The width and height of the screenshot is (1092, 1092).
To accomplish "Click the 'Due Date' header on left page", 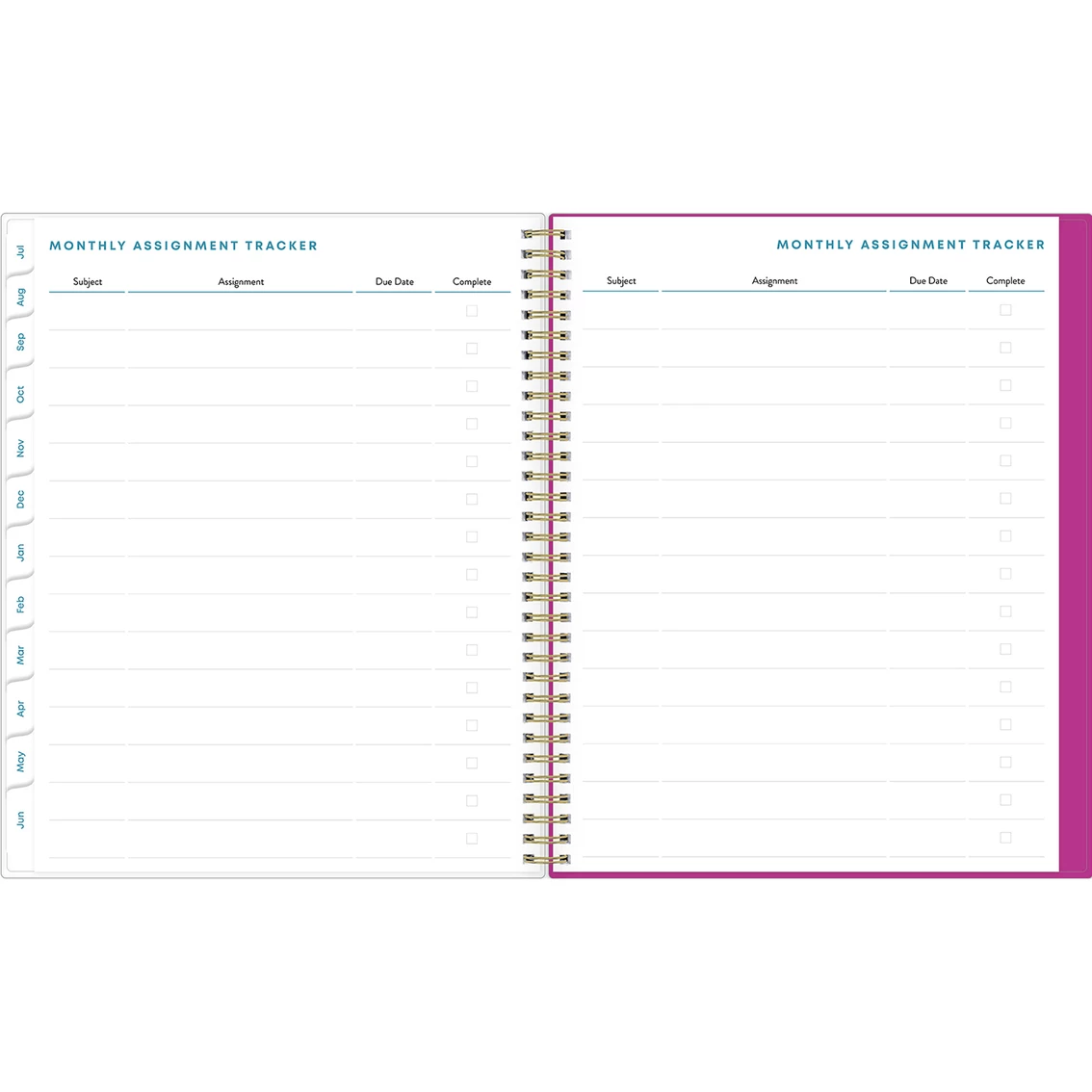I will click(x=395, y=281).
